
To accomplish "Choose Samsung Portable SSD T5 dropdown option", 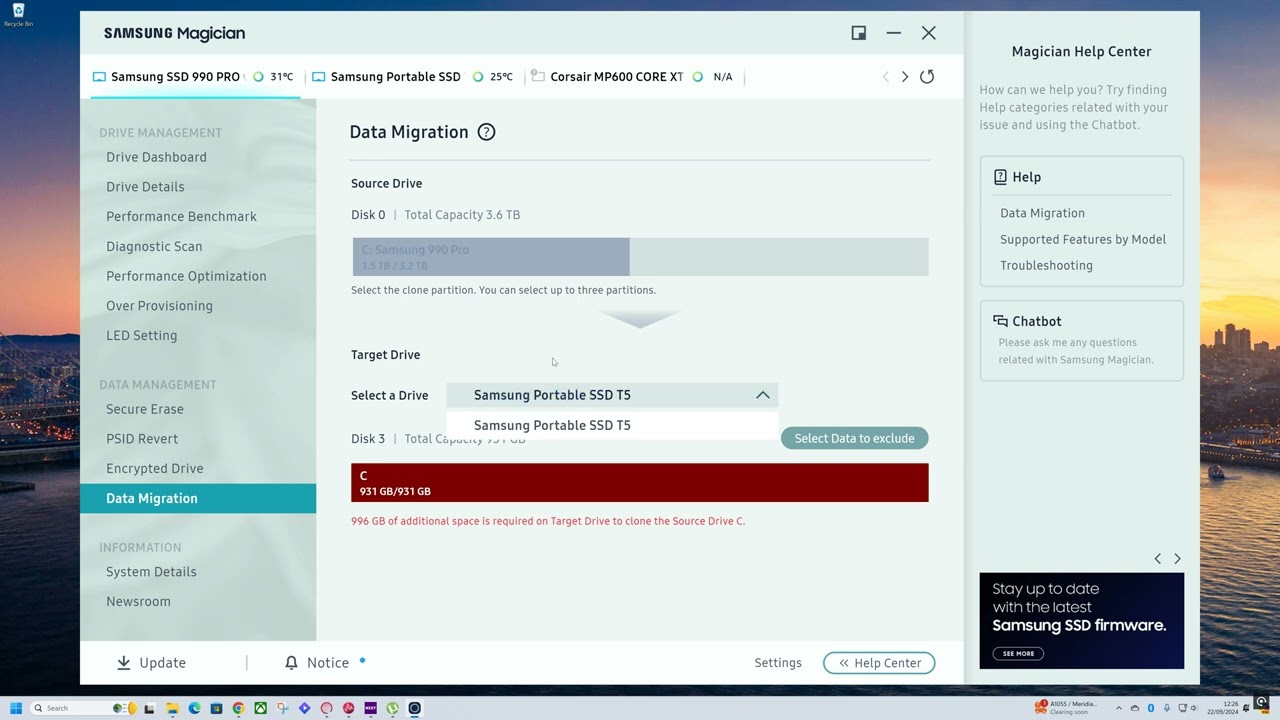I will (612, 425).
